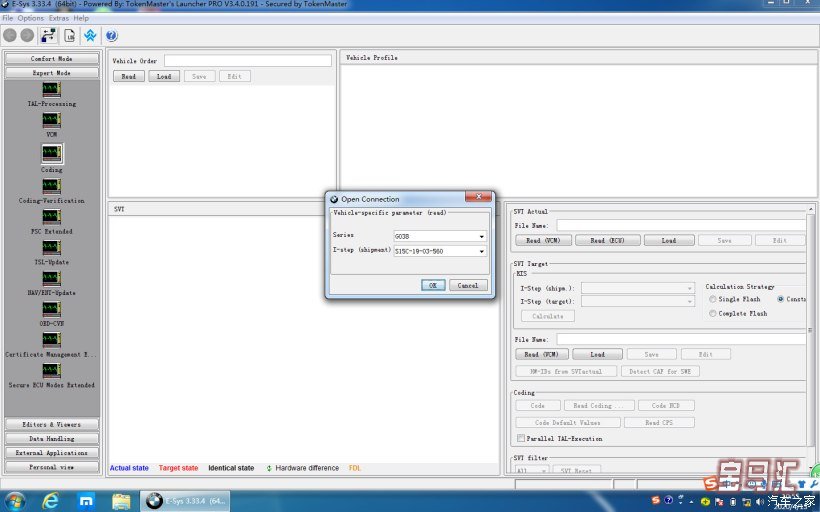Open the OBD-CVN module icon

[51, 310]
